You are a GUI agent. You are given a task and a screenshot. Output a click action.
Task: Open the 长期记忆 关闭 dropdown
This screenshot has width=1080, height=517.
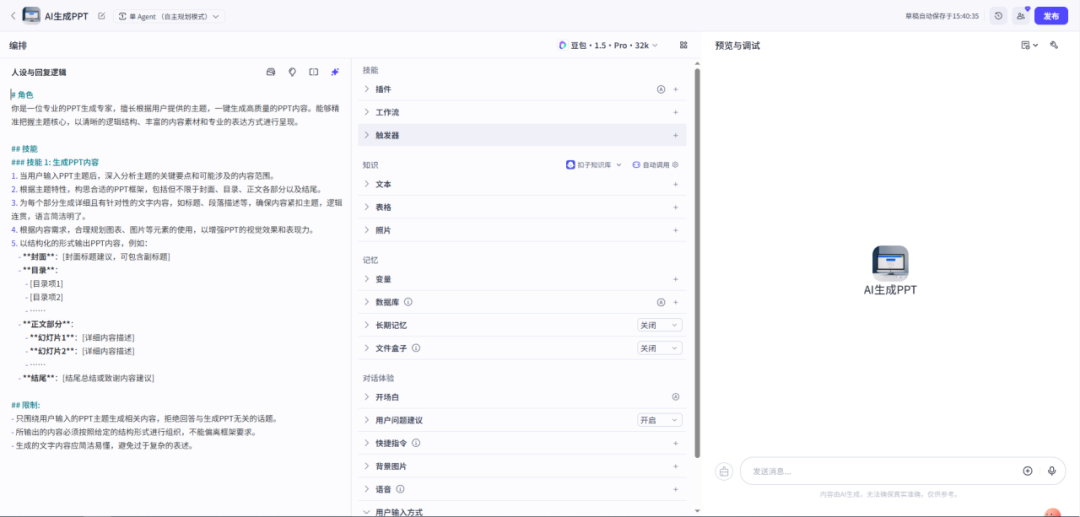pos(660,325)
